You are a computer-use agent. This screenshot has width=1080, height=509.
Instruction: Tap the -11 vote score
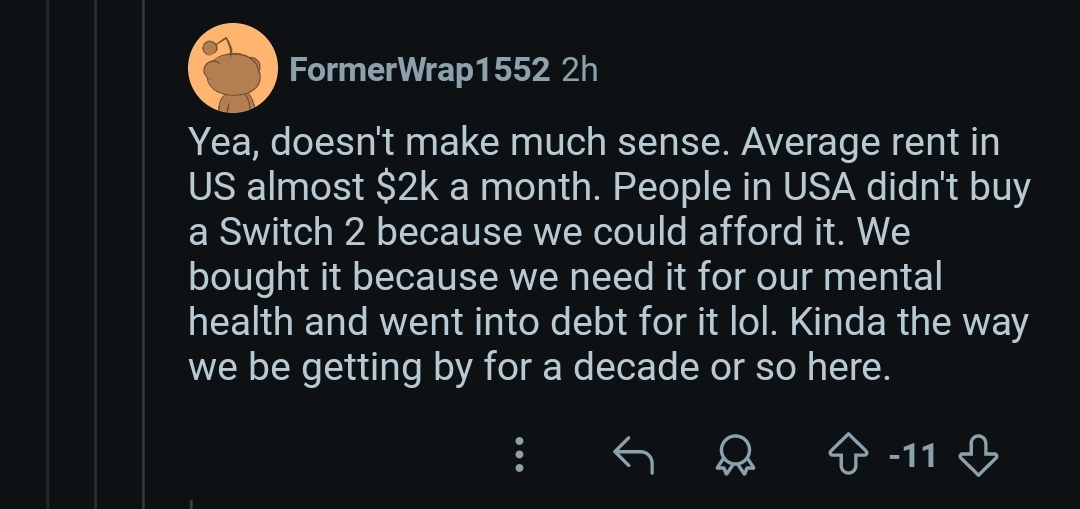pyautogui.click(x=913, y=455)
